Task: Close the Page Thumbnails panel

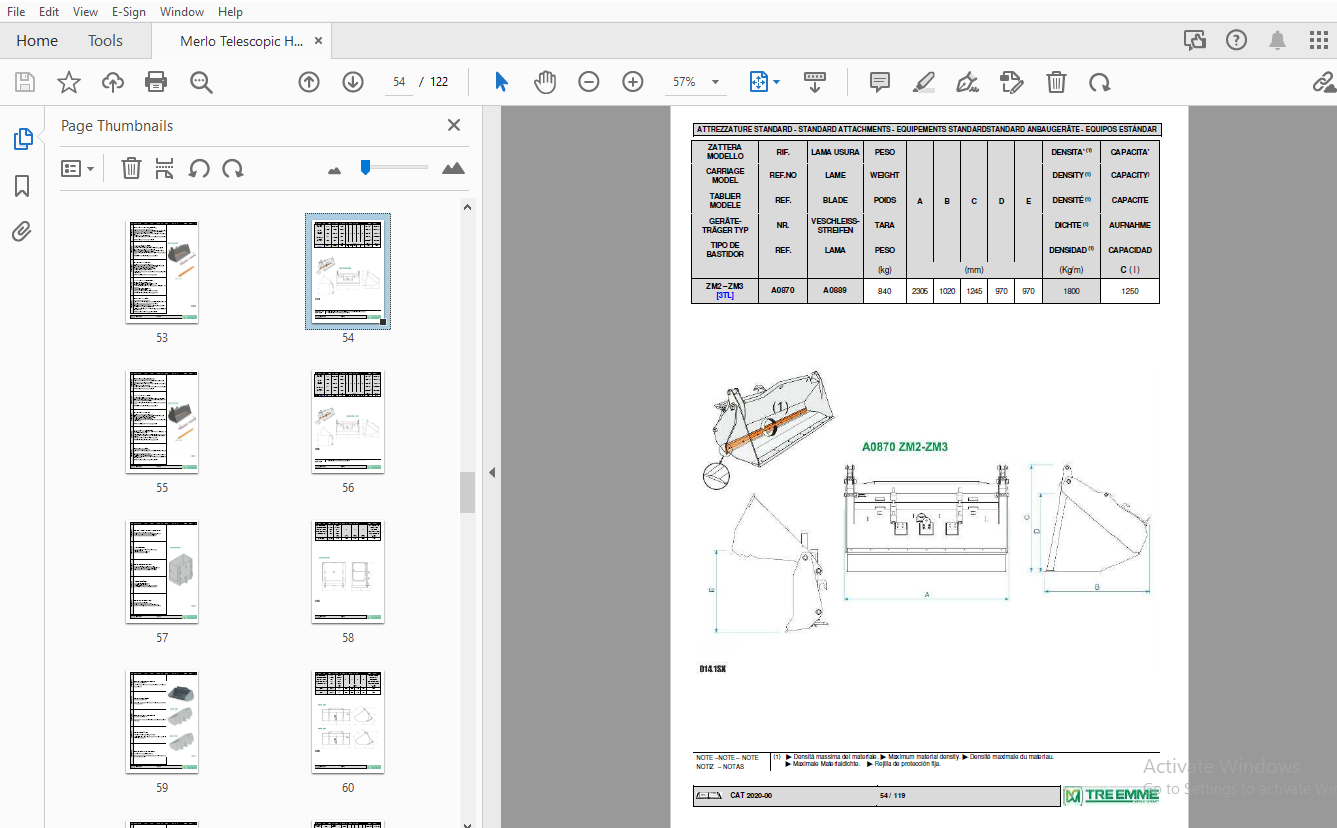Action: tap(454, 125)
